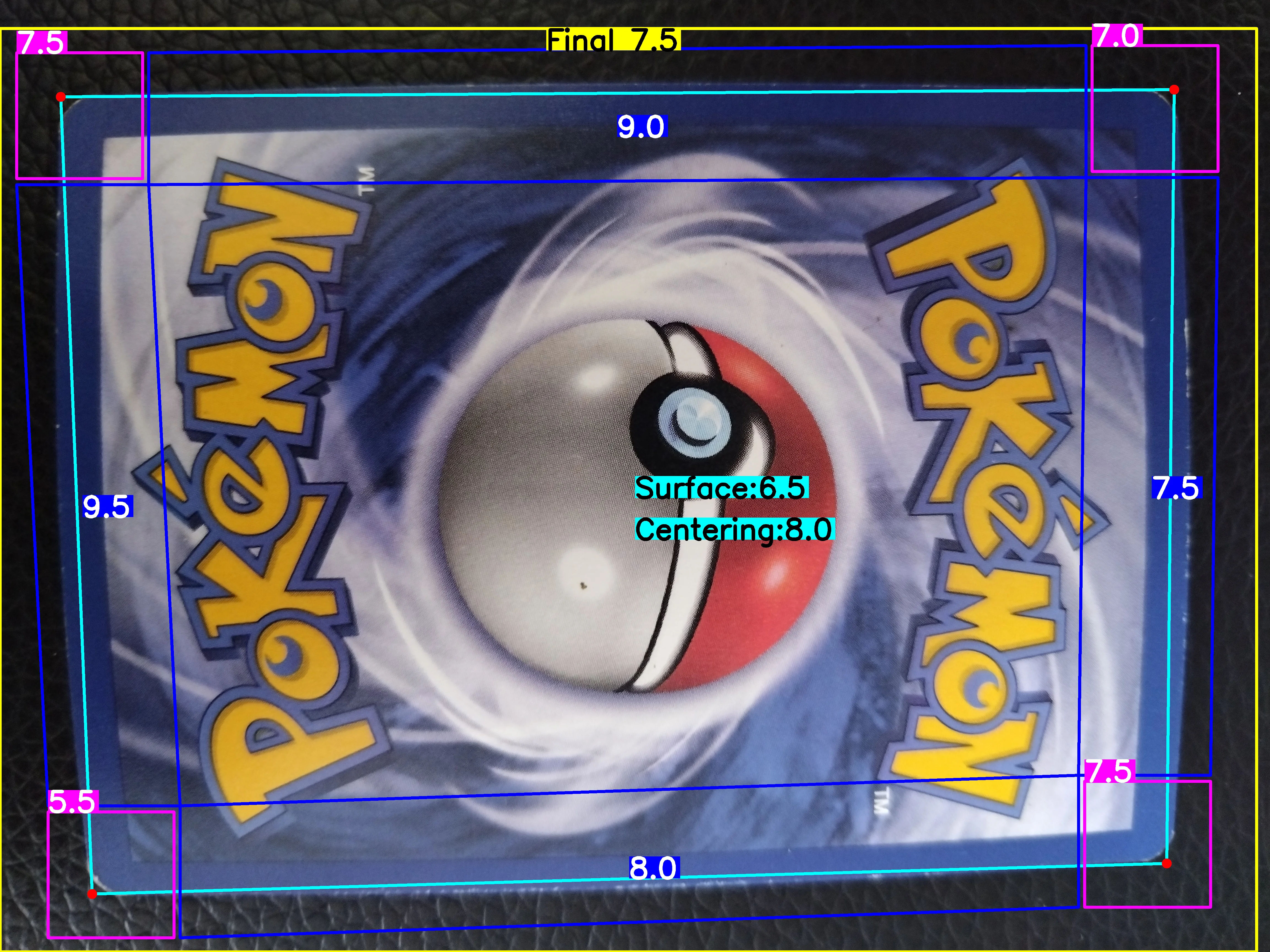1270x952 pixels.
Task: Click the magenta "7.5" top-left corner score
Action: coord(42,42)
